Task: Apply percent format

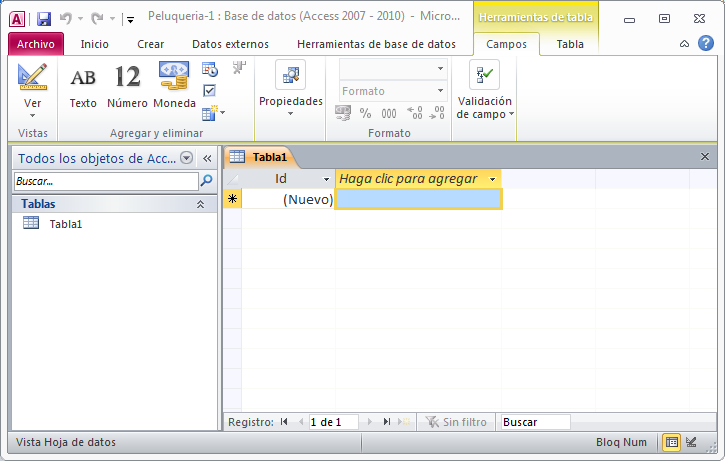Action: point(365,113)
